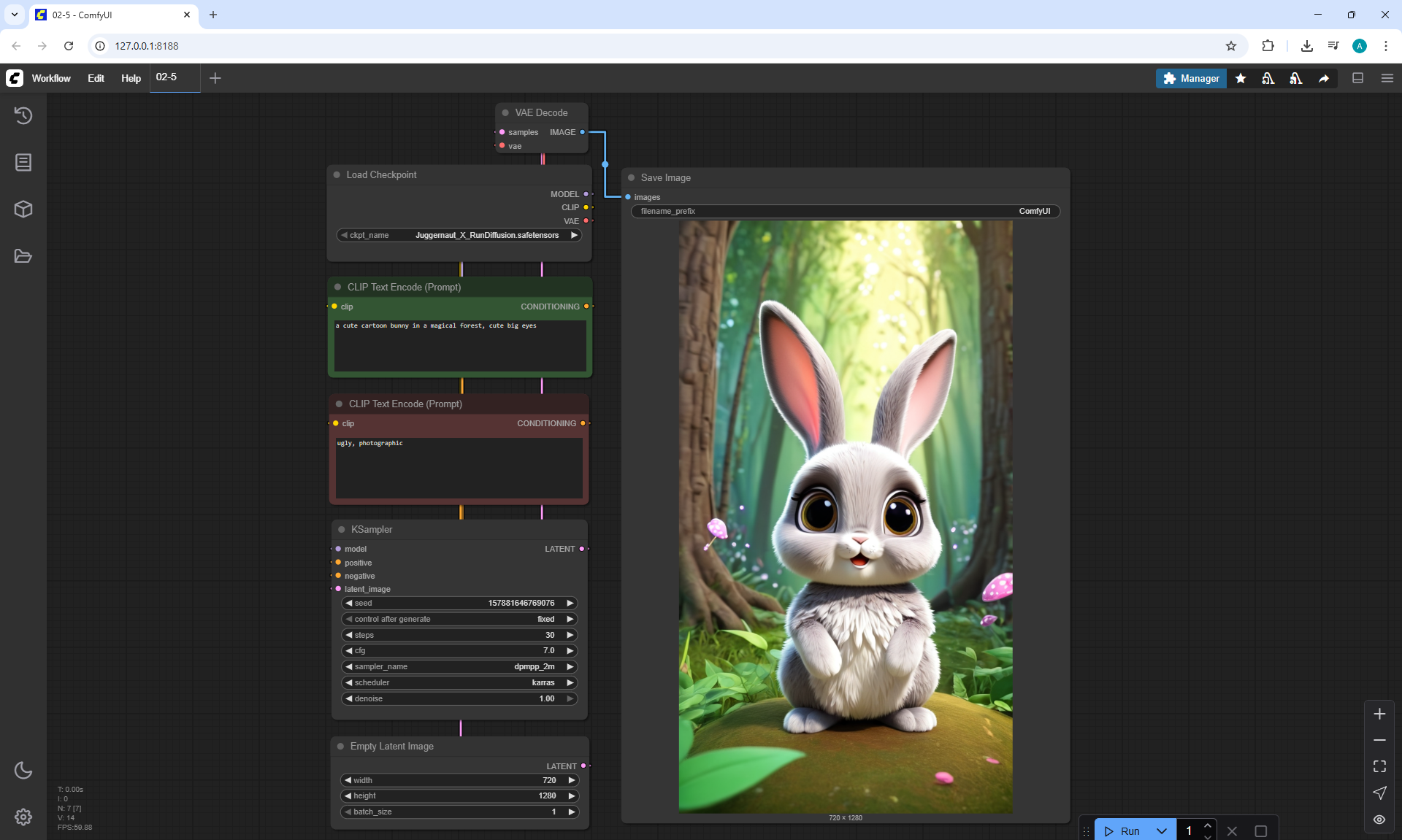Screen dimensions: 1402x840
Task: Click the share arrow icon in top toolbar
Action: tap(1324, 78)
